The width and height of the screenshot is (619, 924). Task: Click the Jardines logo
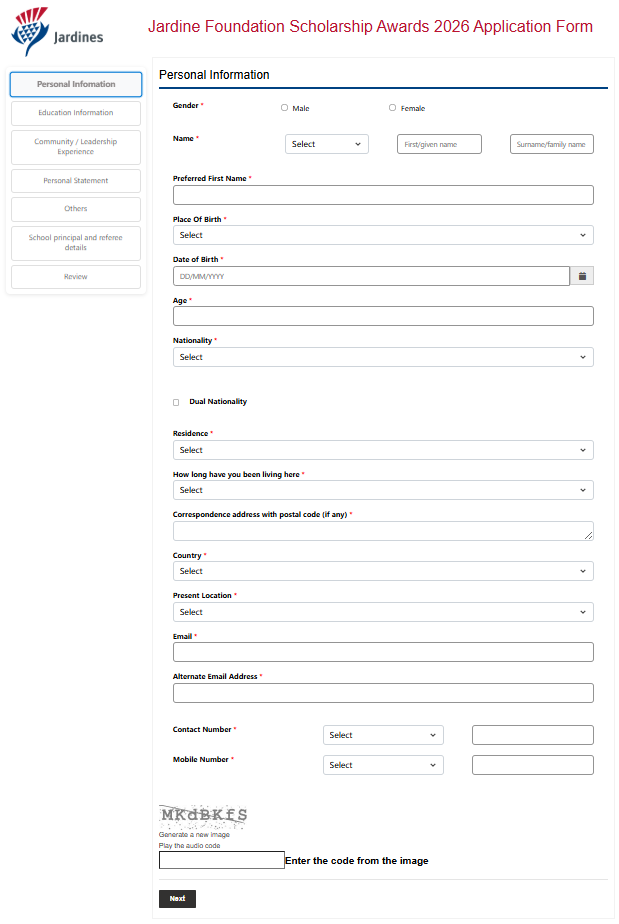(x=57, y=34)
